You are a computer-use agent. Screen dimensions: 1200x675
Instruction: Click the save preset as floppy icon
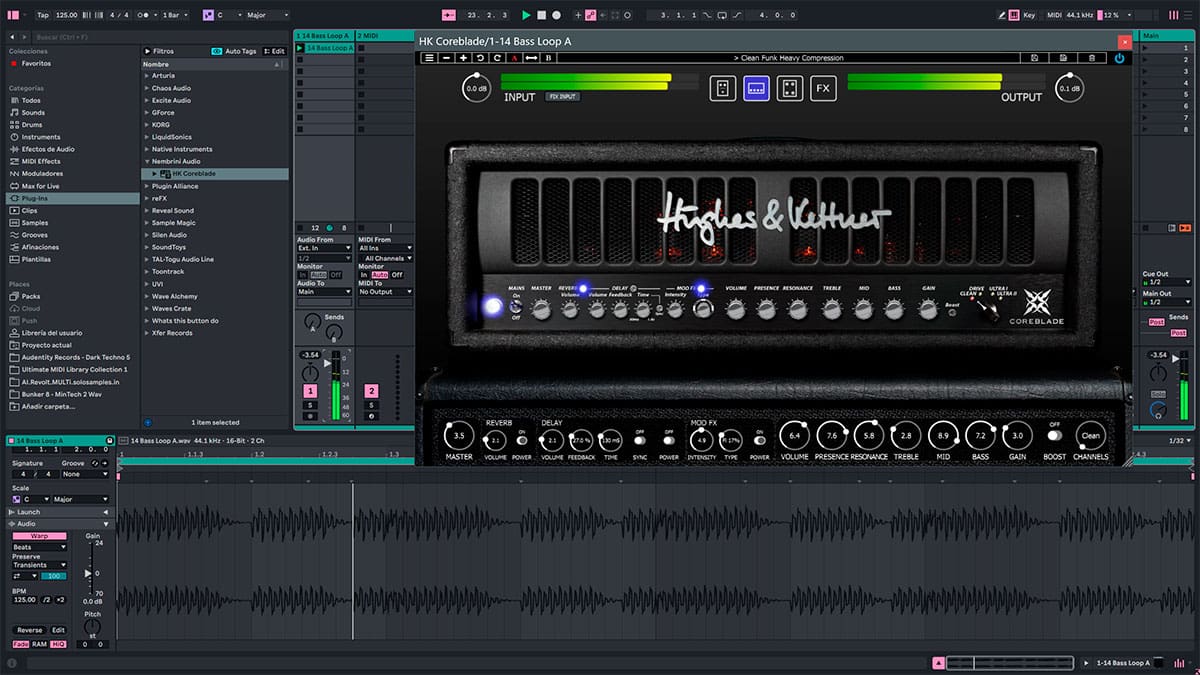(1062, 58)
